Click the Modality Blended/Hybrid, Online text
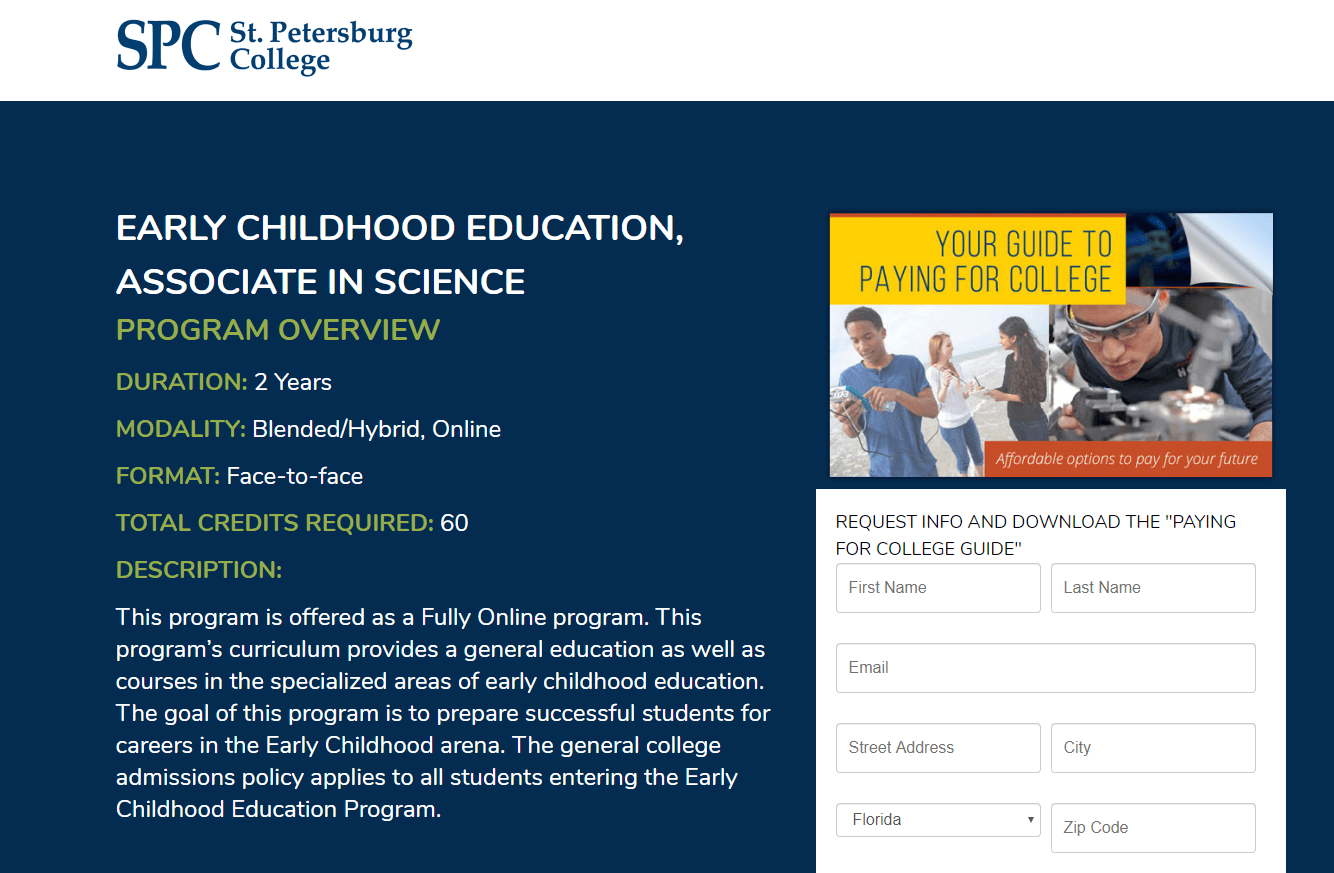 point(309,429)
